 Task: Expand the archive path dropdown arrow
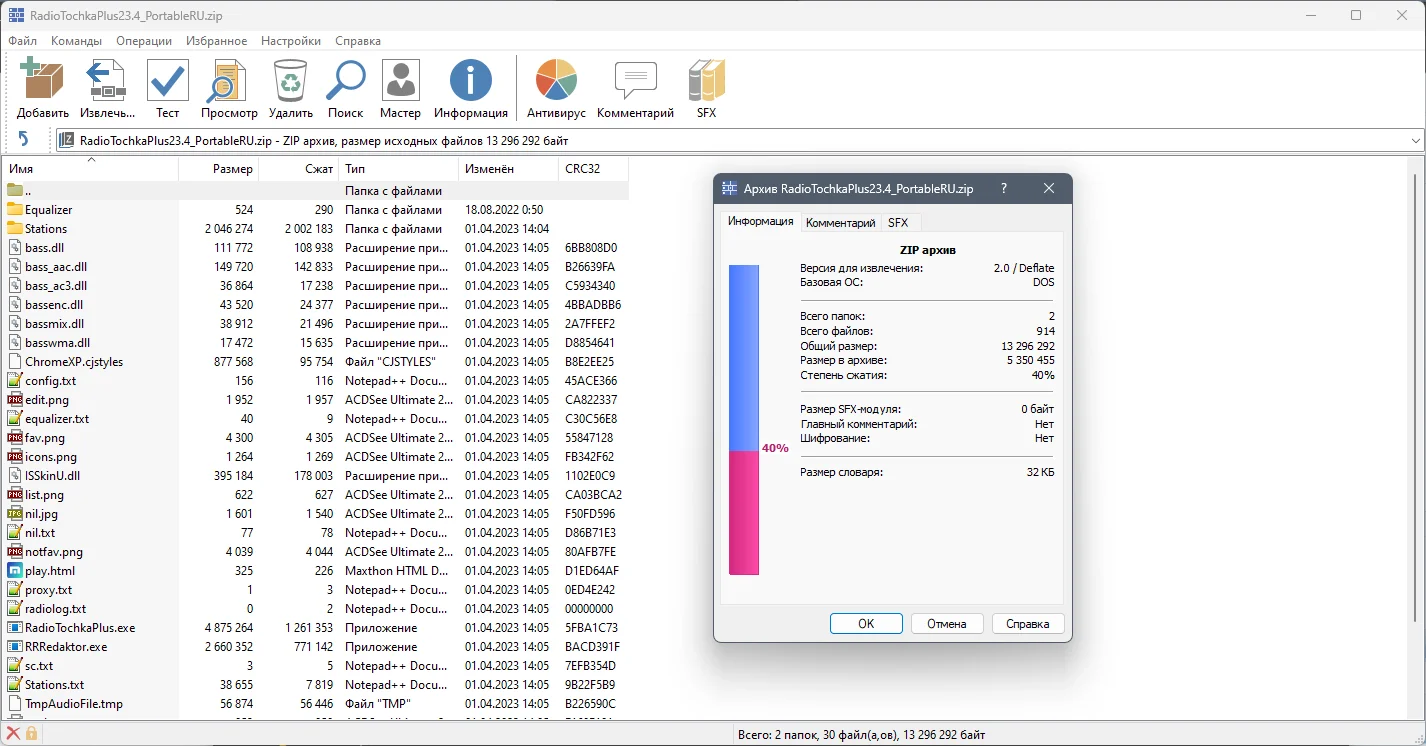coord(1414,141)
